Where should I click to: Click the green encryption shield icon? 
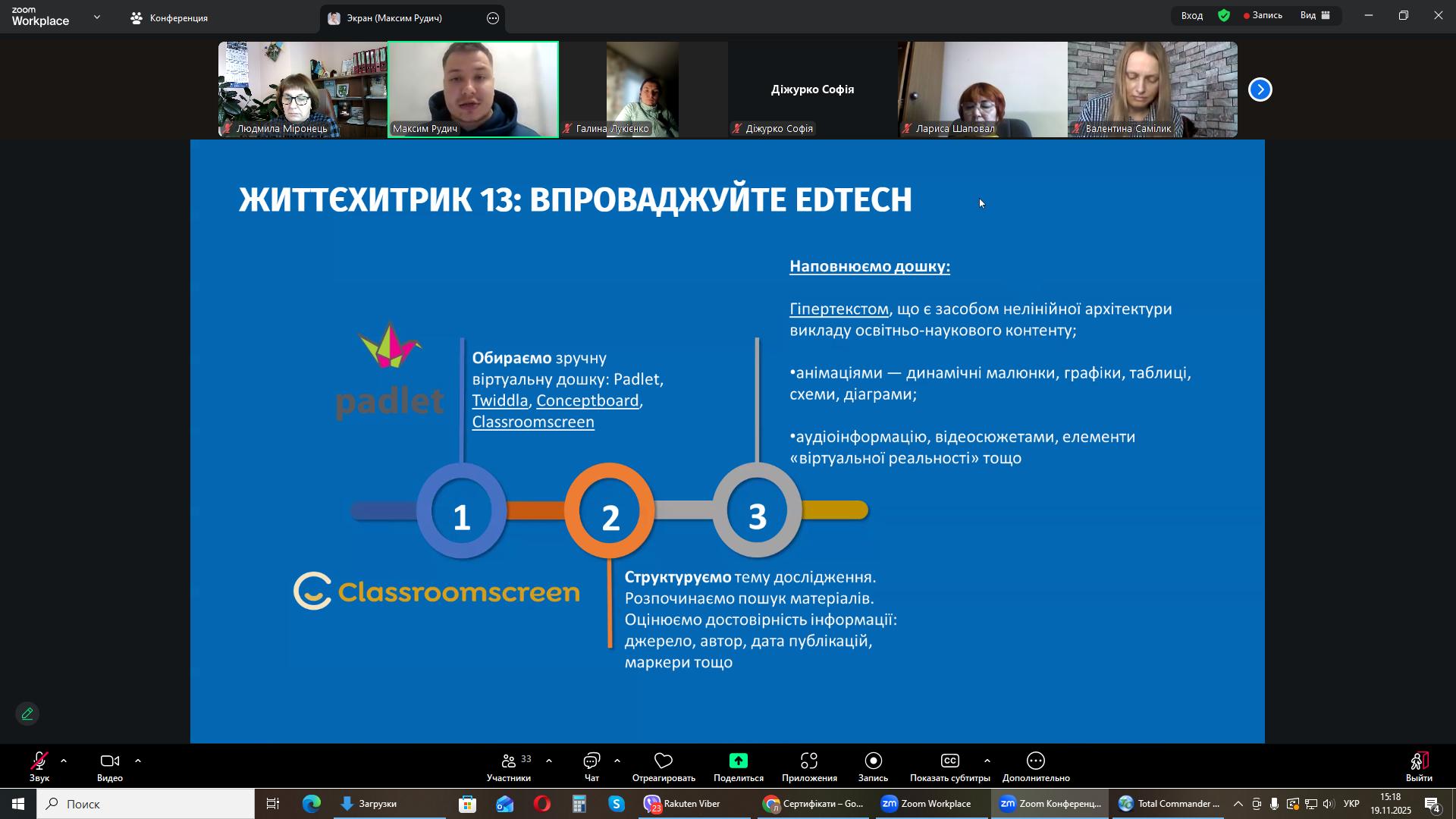coord(1224,15)
